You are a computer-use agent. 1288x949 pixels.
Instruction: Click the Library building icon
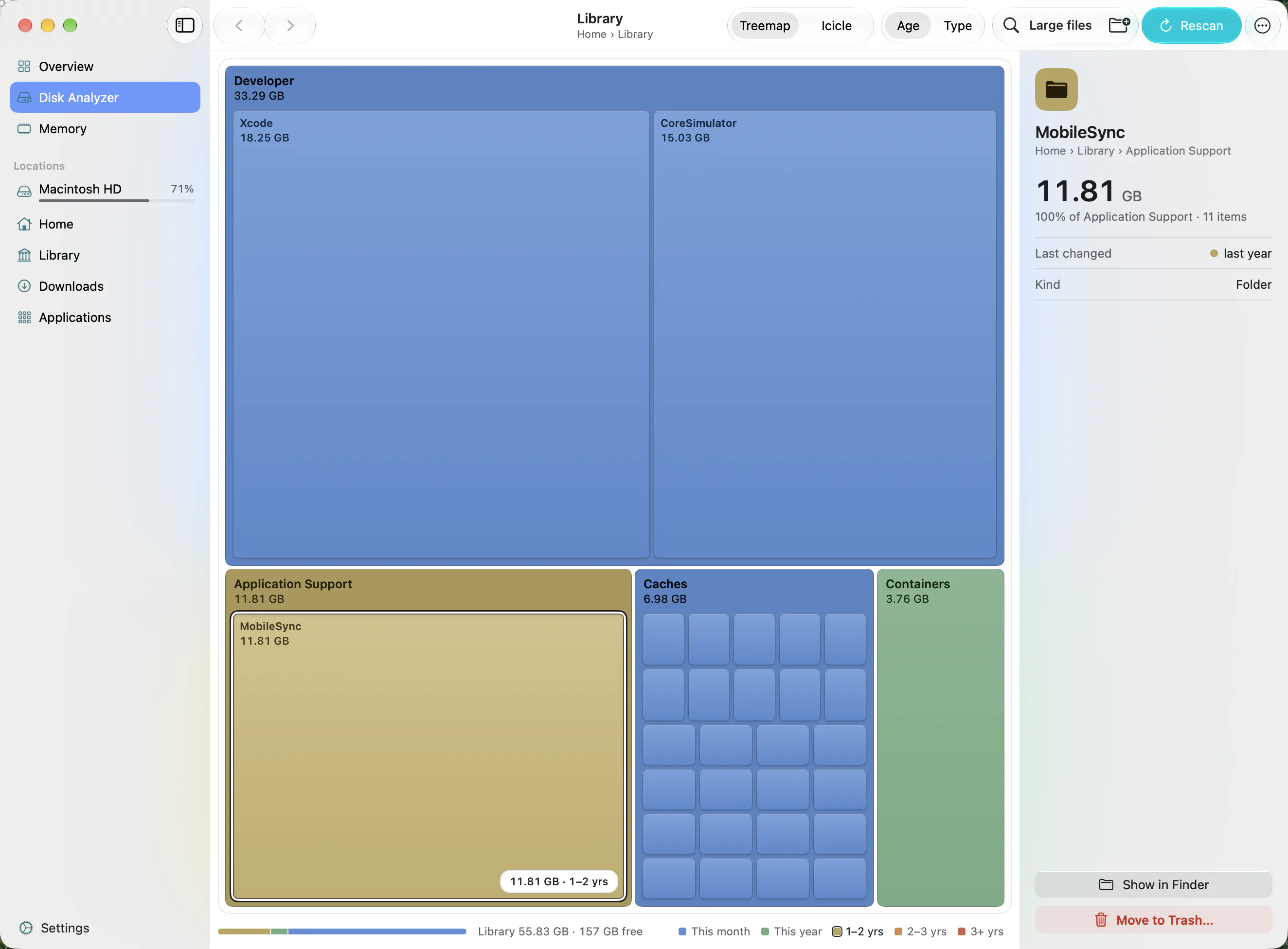click(24, 255)
